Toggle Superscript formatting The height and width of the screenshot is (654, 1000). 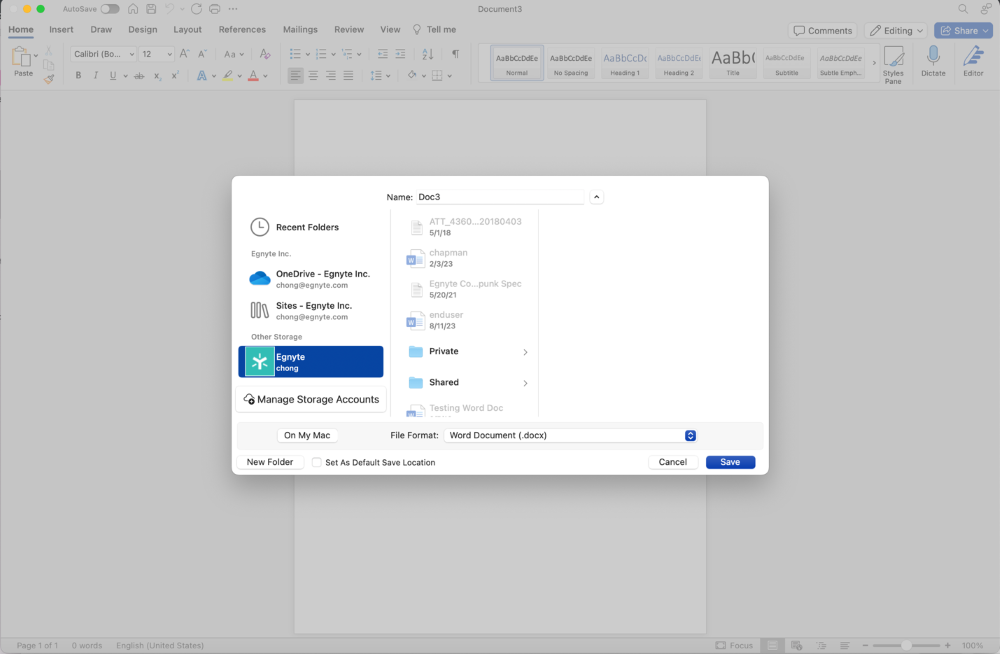(174, 76)
